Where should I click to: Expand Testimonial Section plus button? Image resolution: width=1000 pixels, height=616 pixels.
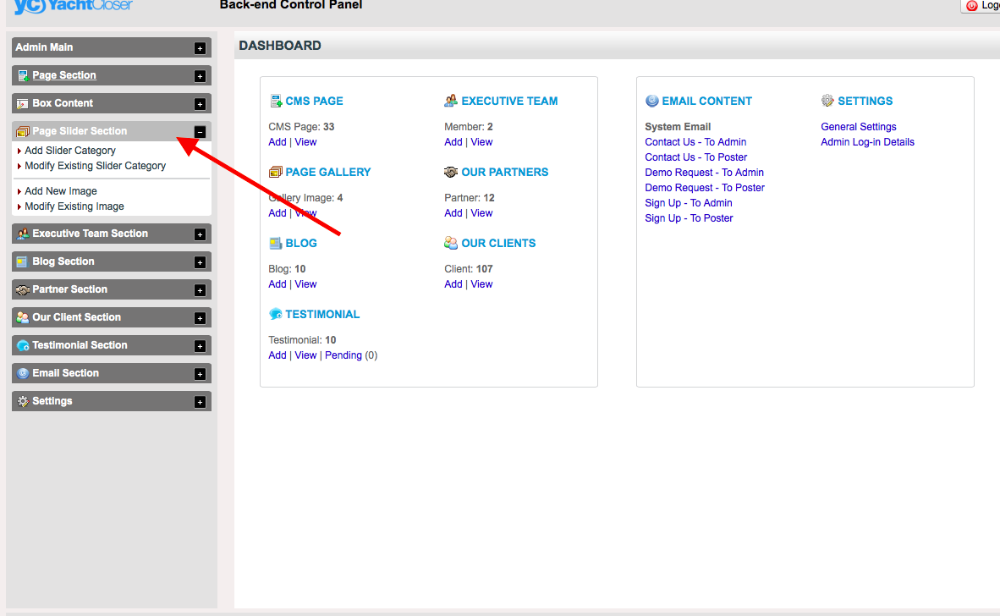point(200,346)
